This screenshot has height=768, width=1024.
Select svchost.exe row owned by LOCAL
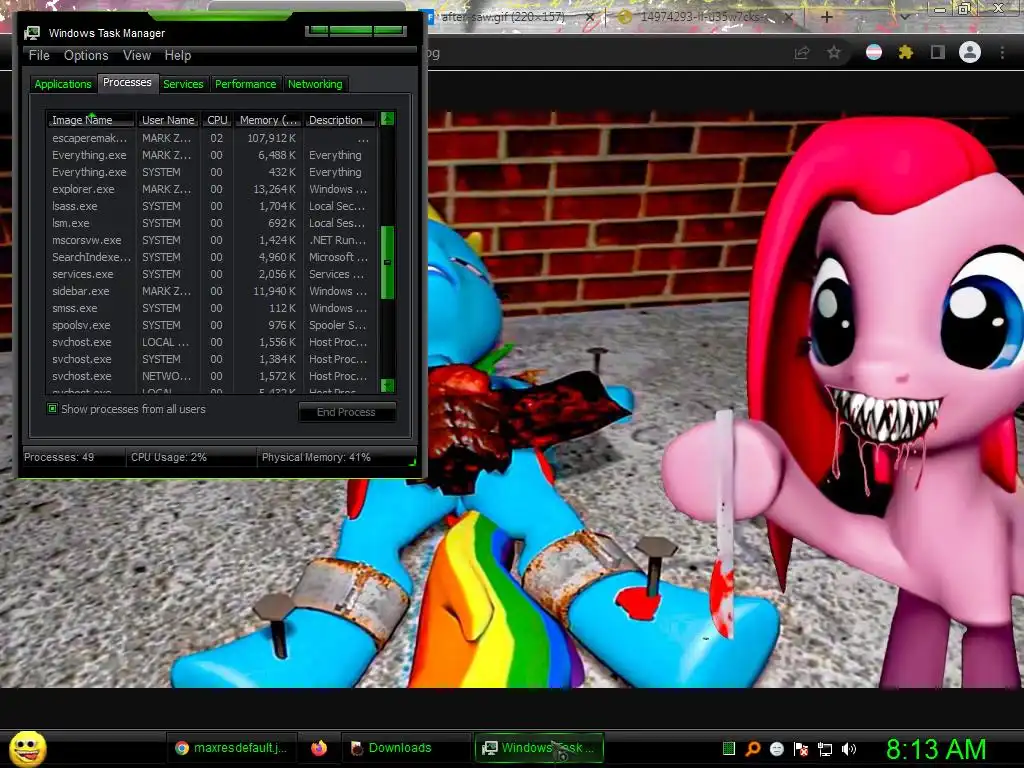click(x=211, y=342)
